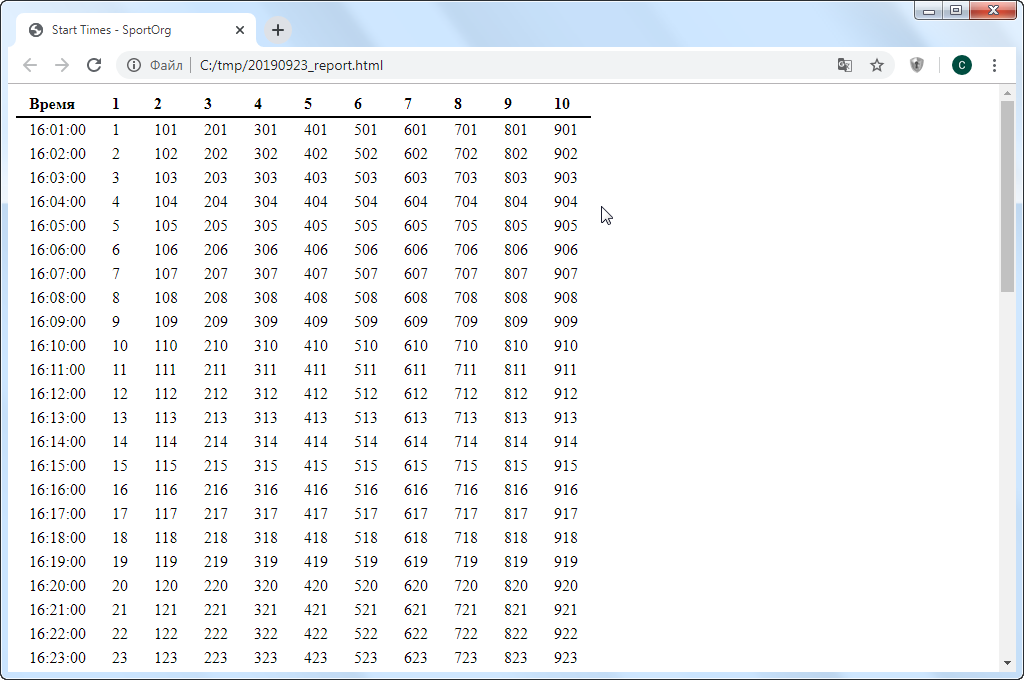Click the Файл label in the address bar
1024x680 pixels.
[x=166, y=65]
